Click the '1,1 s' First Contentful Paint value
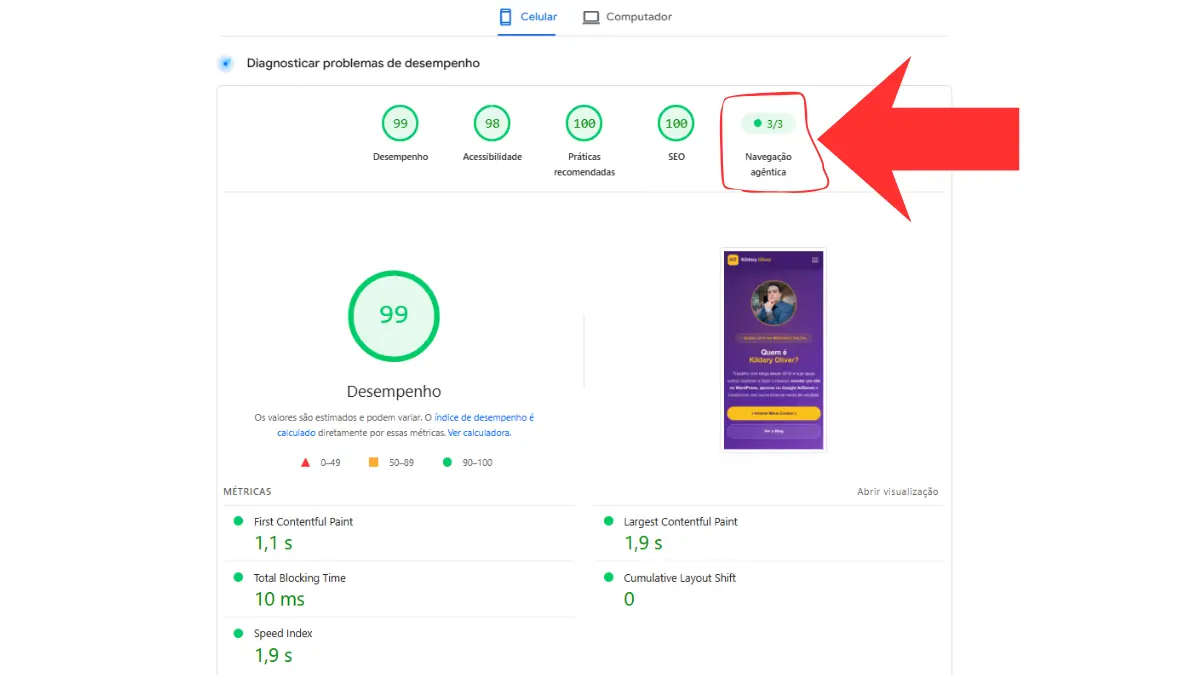 tap(274, 543)
